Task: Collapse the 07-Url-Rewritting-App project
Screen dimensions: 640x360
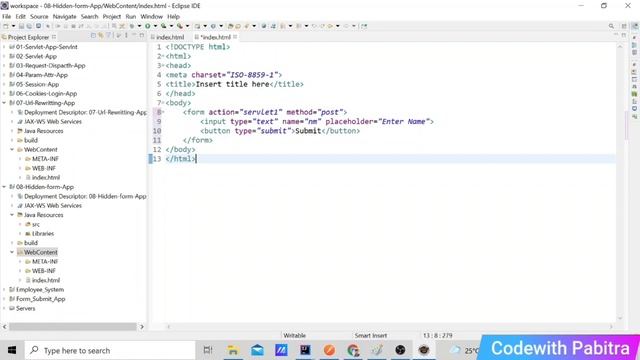Action: point(4,103)
